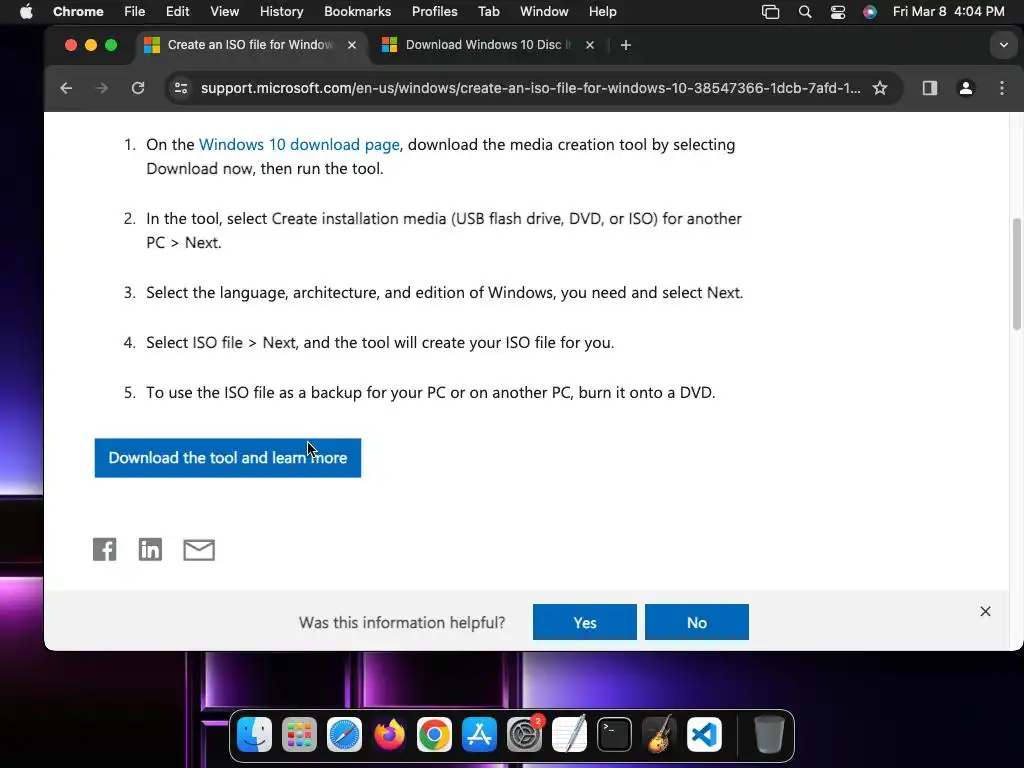Image resolution: width=1024 pixels, height=768 pixels.
Task: Open site information icon in address bar
Action: pyautogui.click(x=181, y=88)
